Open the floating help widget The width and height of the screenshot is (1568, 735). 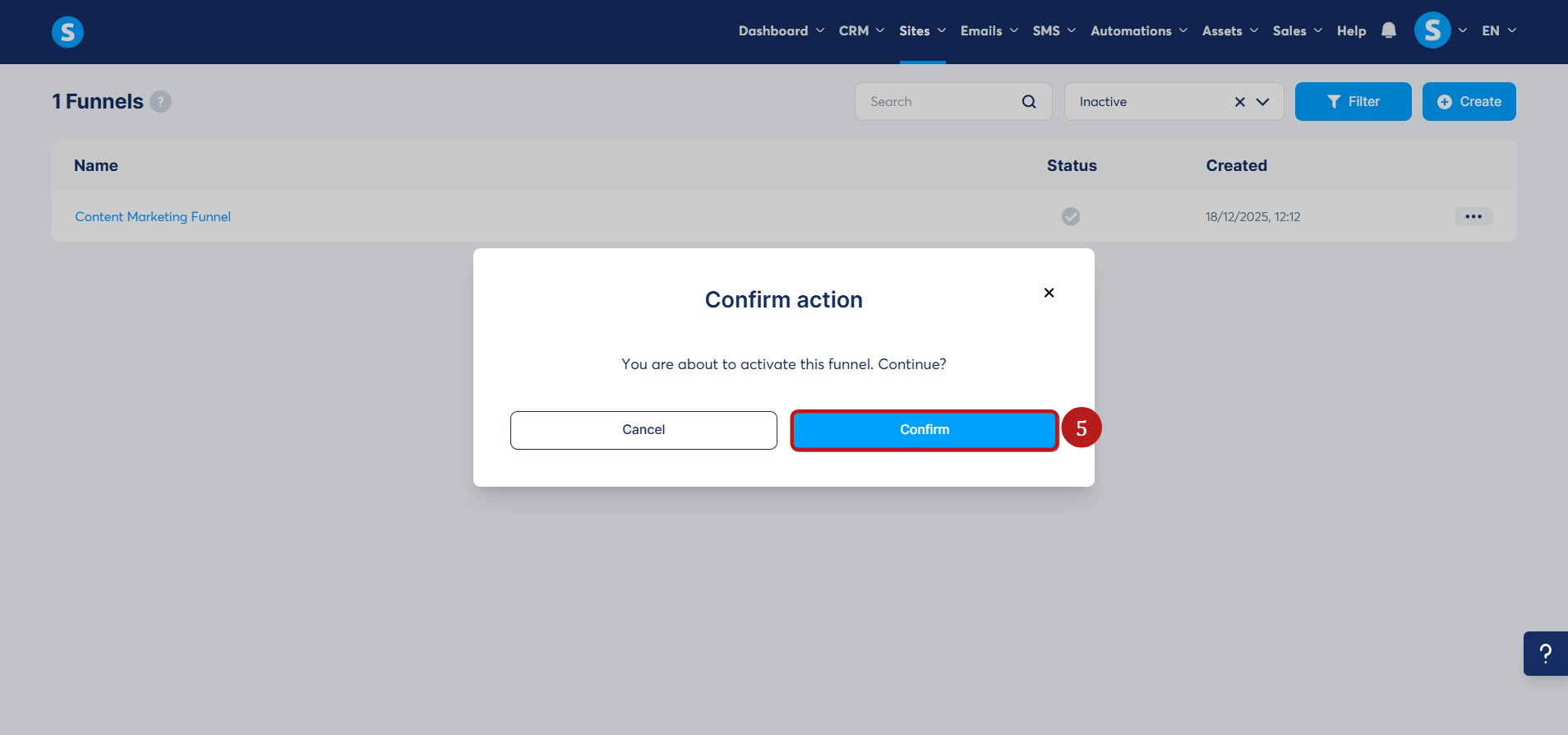[x=1546, y=654]
